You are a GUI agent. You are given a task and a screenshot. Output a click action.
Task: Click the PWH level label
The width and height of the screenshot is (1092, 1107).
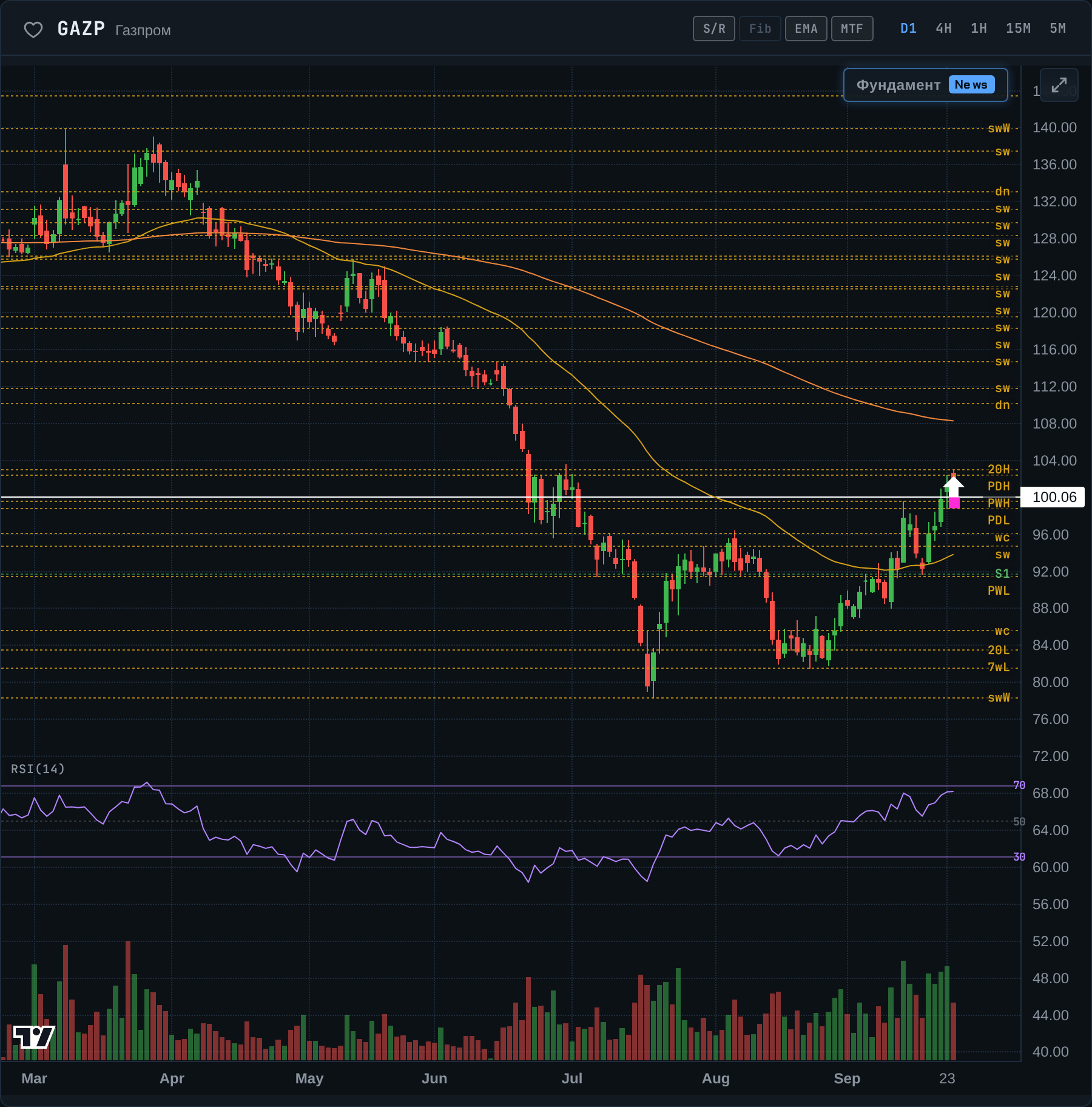tap(999, 503)
